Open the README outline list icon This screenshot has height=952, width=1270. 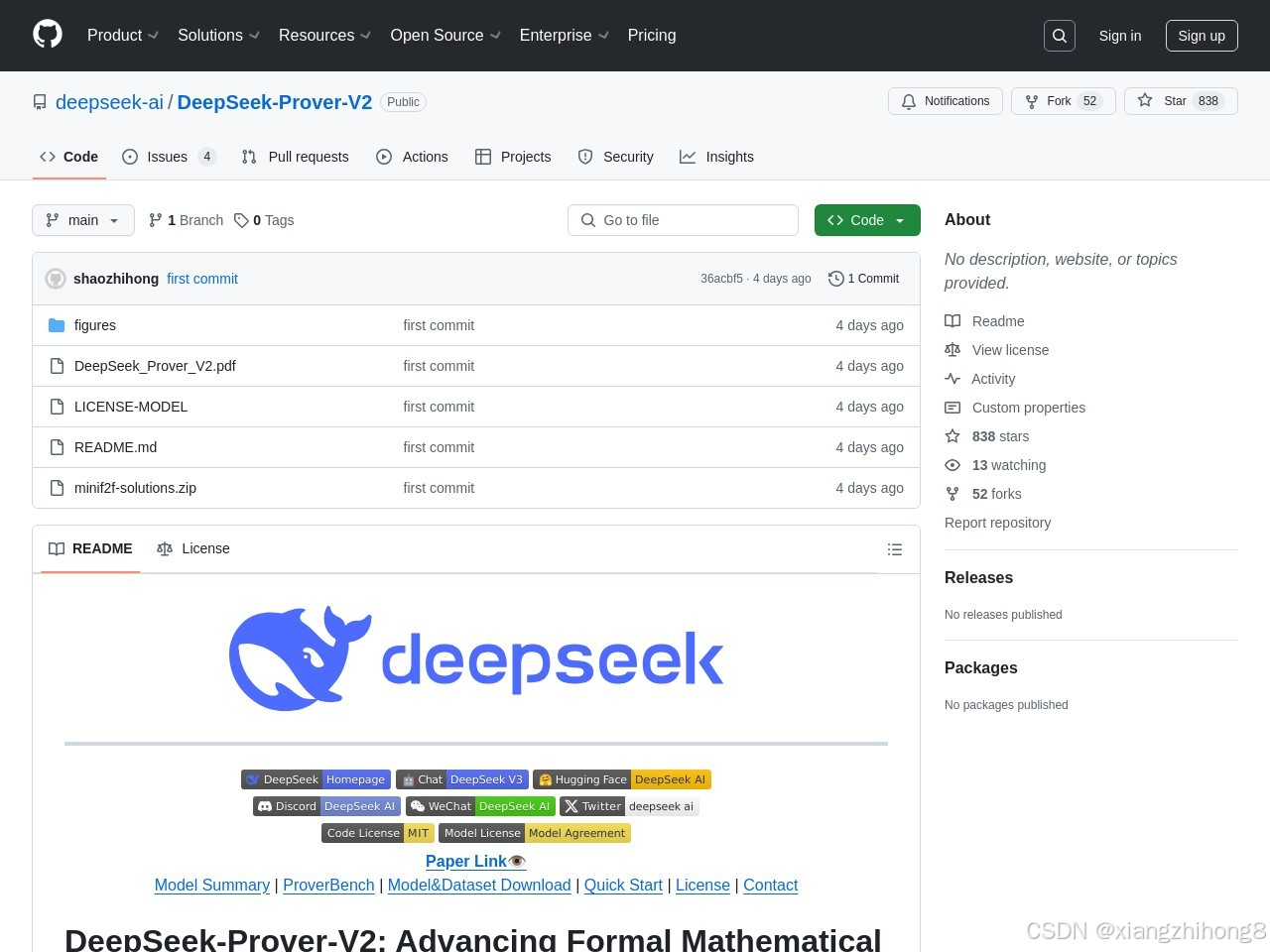coord(895,549)
